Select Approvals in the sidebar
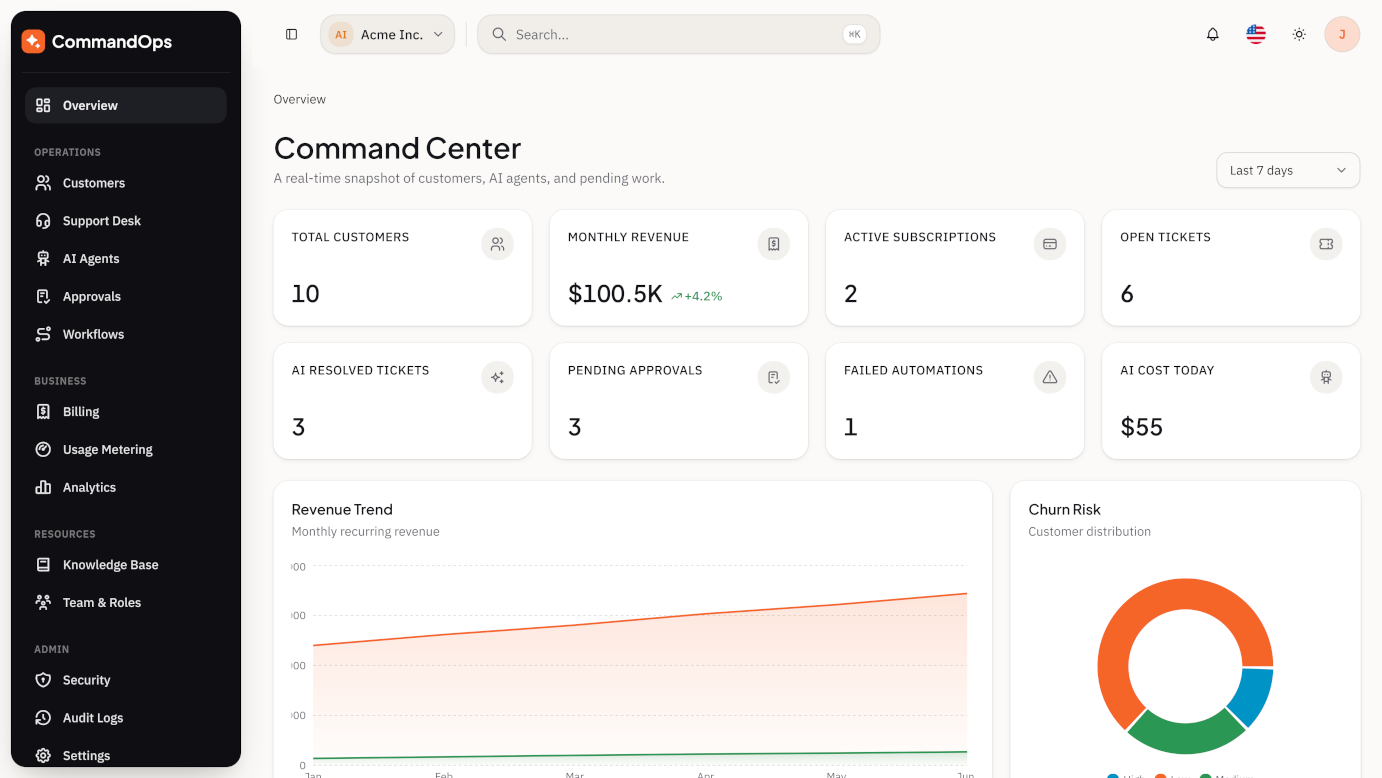 (x=126, y=297)
